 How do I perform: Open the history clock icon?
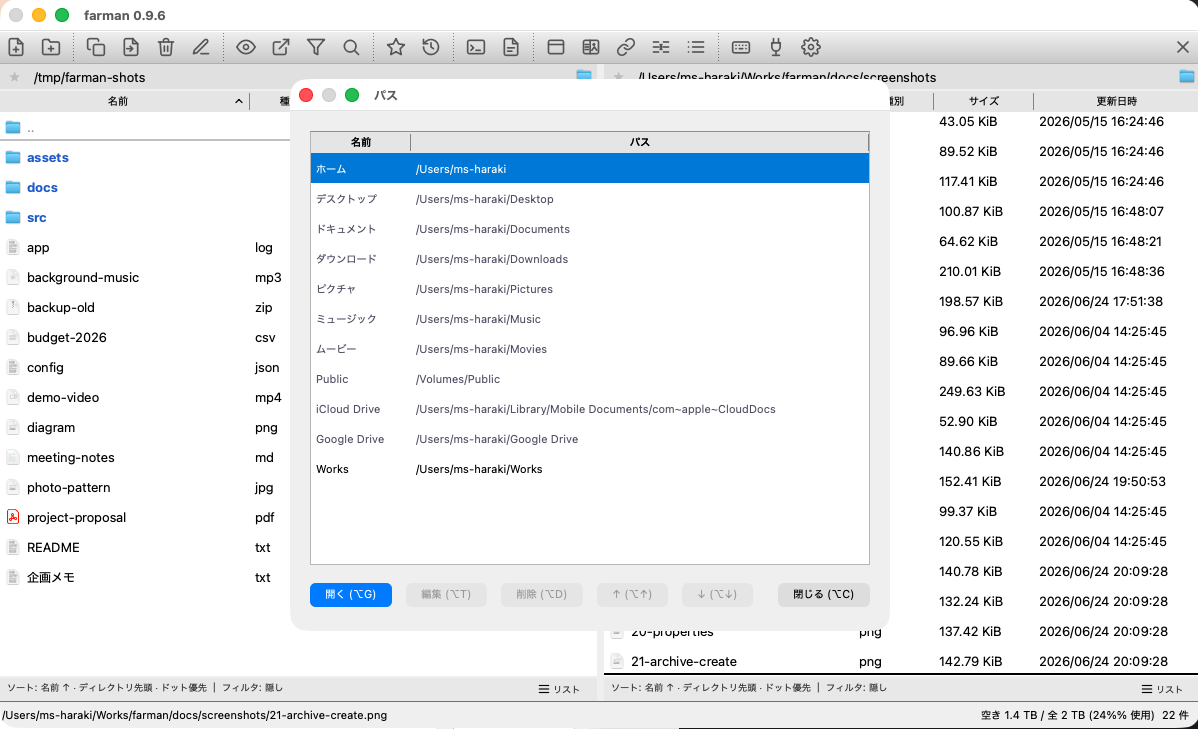(x=431, y=47)
